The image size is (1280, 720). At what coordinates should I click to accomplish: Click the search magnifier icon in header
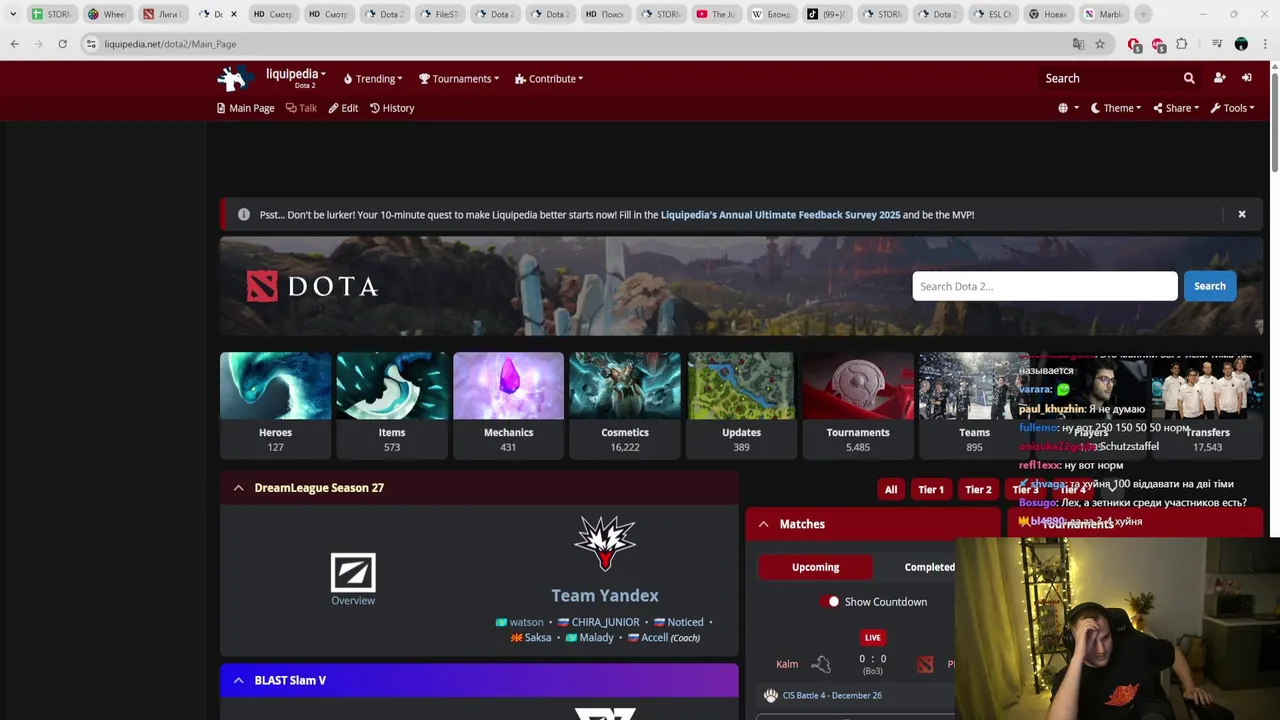[1189, 78]
